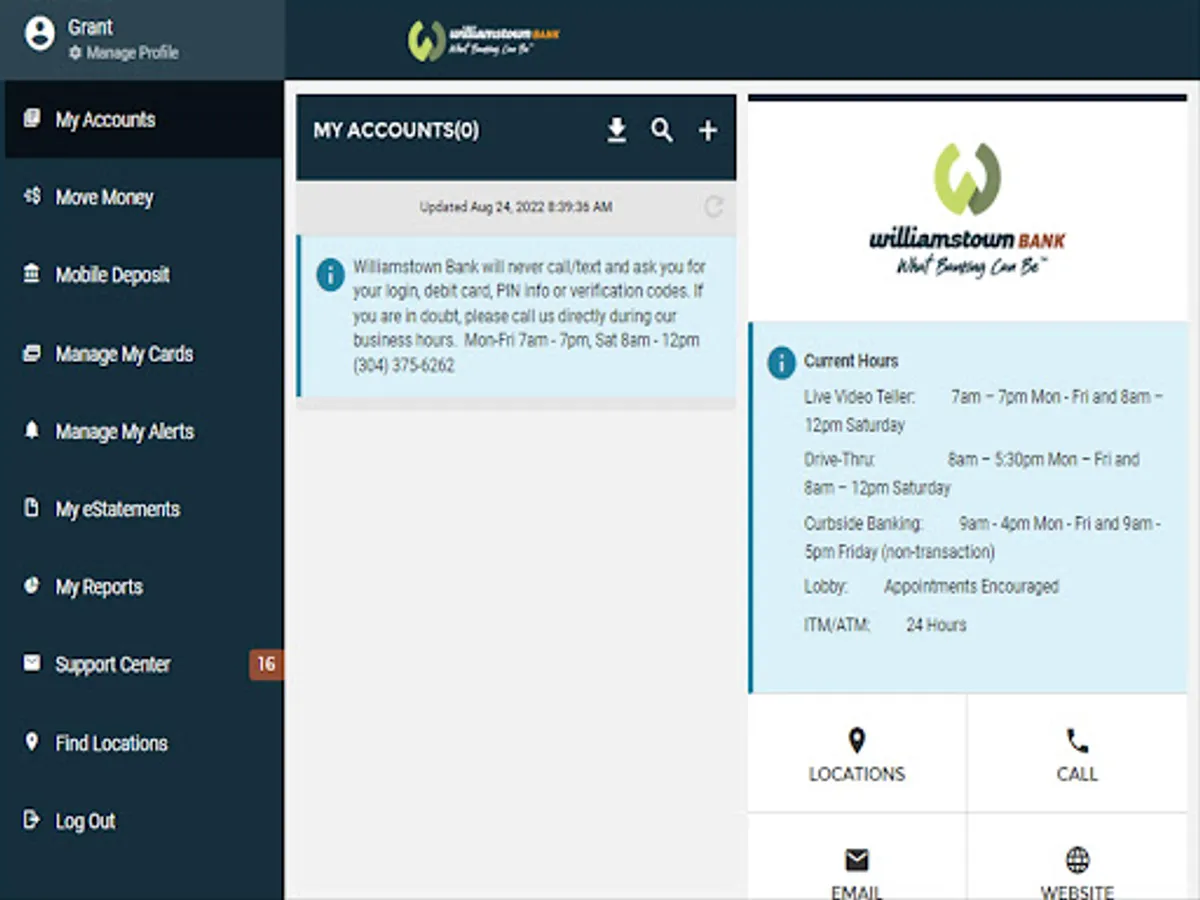
Task: Click the eStatements document icon
Action: [32, 508]
